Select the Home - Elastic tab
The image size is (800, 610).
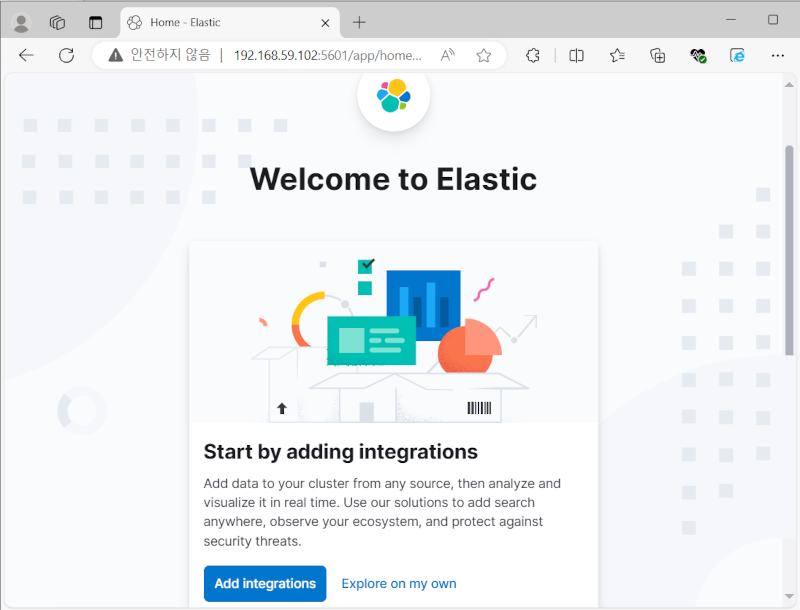(230, 22)
